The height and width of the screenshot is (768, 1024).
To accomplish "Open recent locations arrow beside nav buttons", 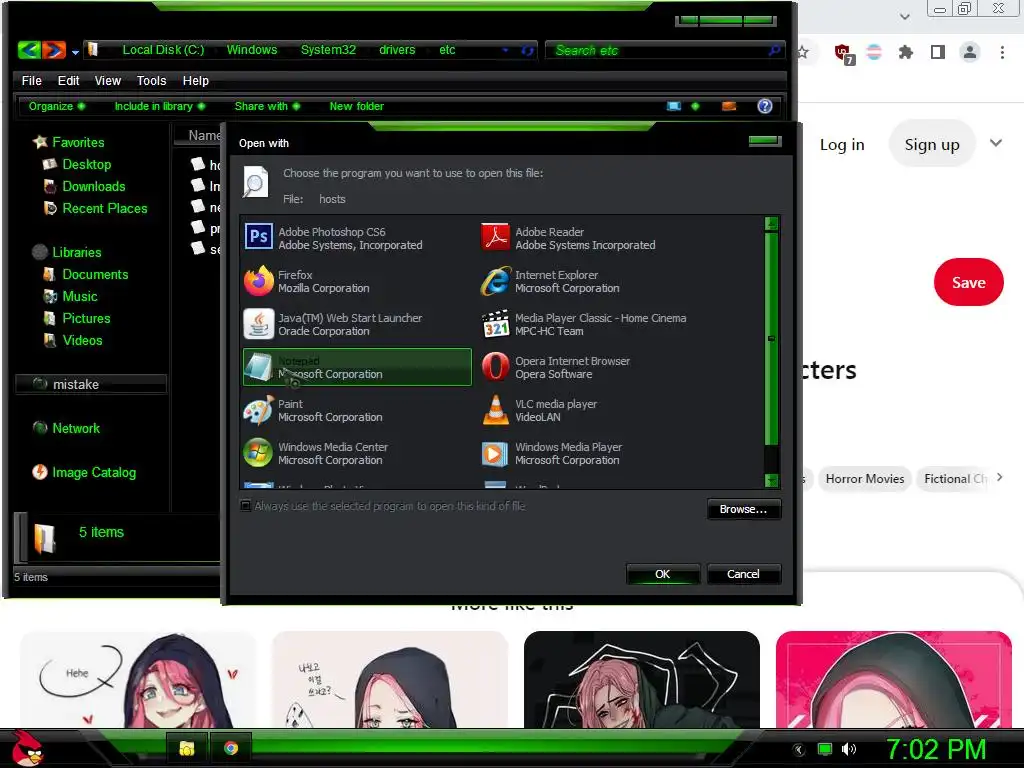I will click(x=75, y=52).
